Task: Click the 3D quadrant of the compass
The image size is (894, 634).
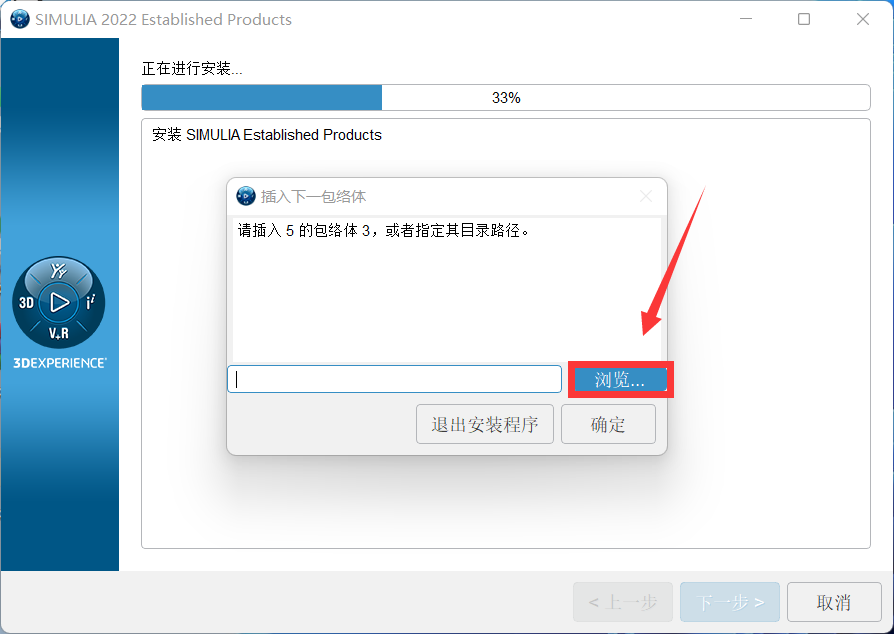Action: (x=26, y=303)
